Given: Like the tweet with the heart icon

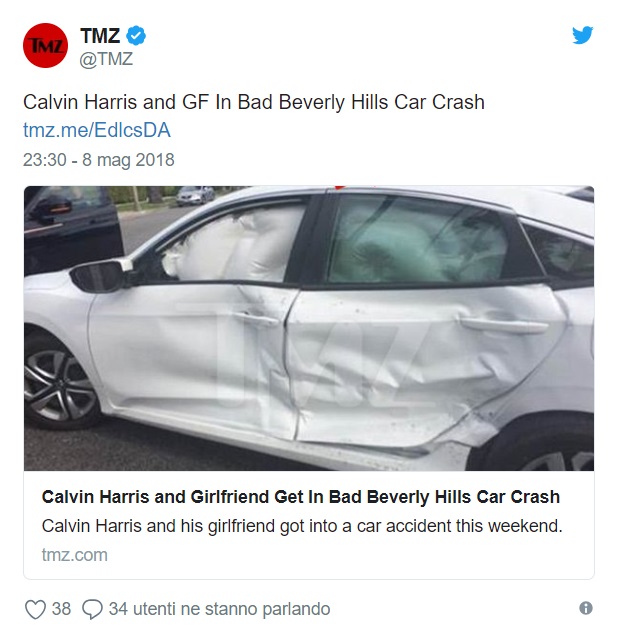Looking at the screenshot, I should [x=35, y=609].
